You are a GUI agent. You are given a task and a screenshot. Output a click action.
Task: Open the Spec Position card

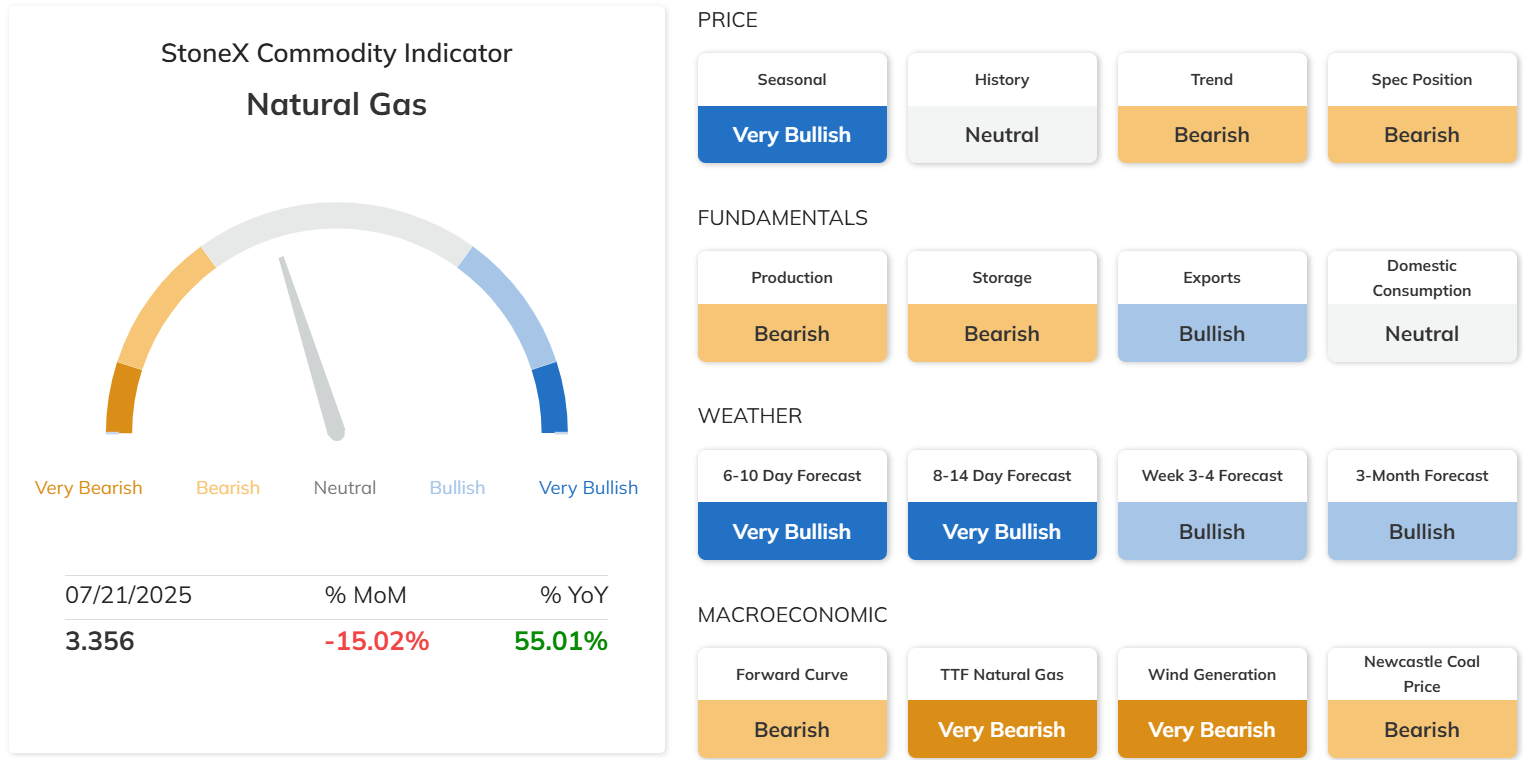click(1422, 108)
